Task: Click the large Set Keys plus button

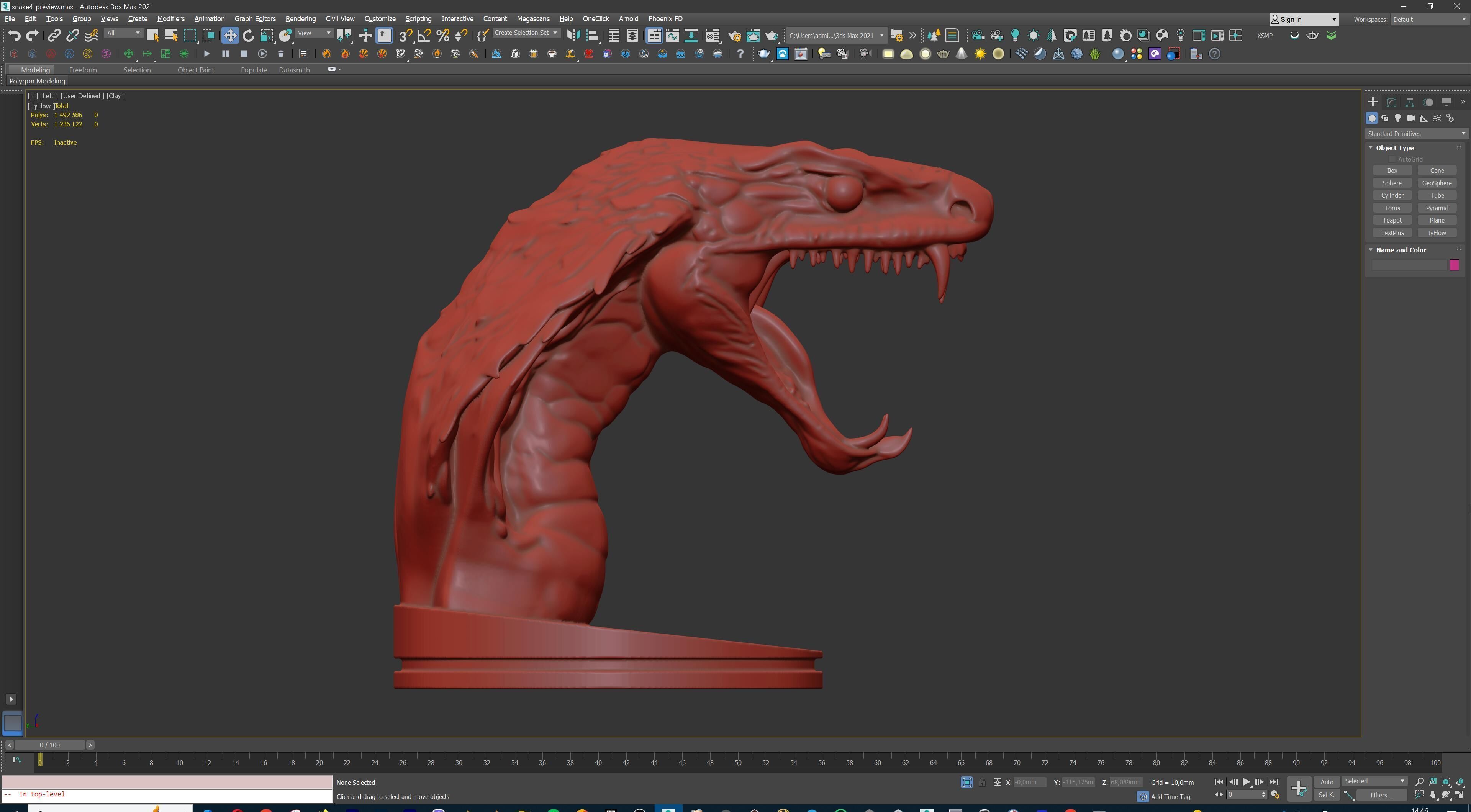Action: pyautogui.click(x=1299, y=789)
